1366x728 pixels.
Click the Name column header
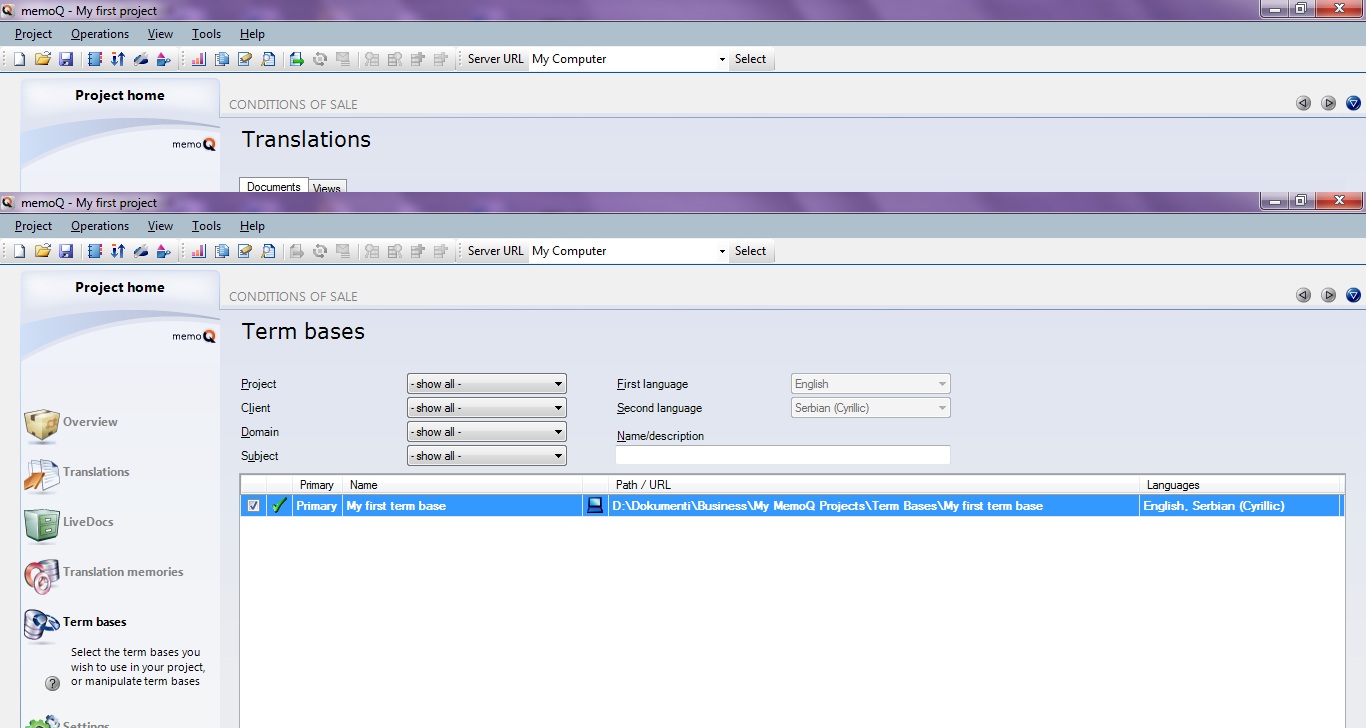click(x=462, y=485)
